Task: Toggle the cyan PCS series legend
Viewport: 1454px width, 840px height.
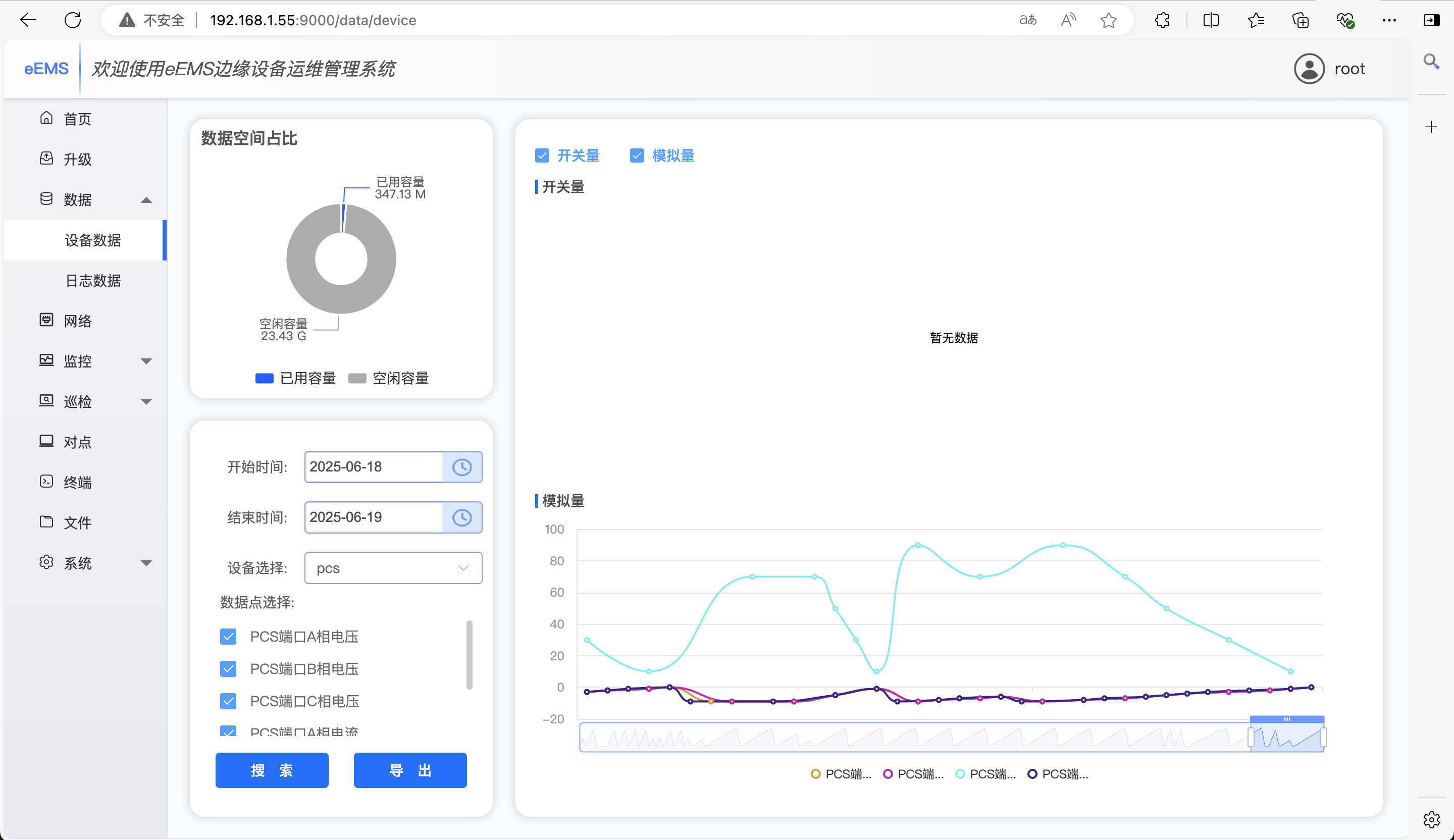Action: [985, 774]
